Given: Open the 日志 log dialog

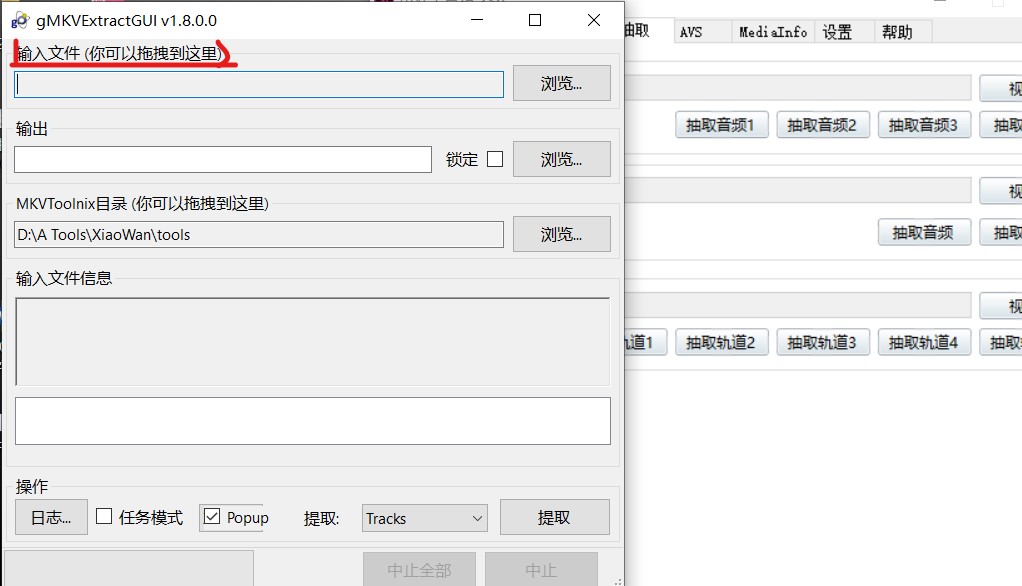Looking at the screenshot, I should 50,517.
